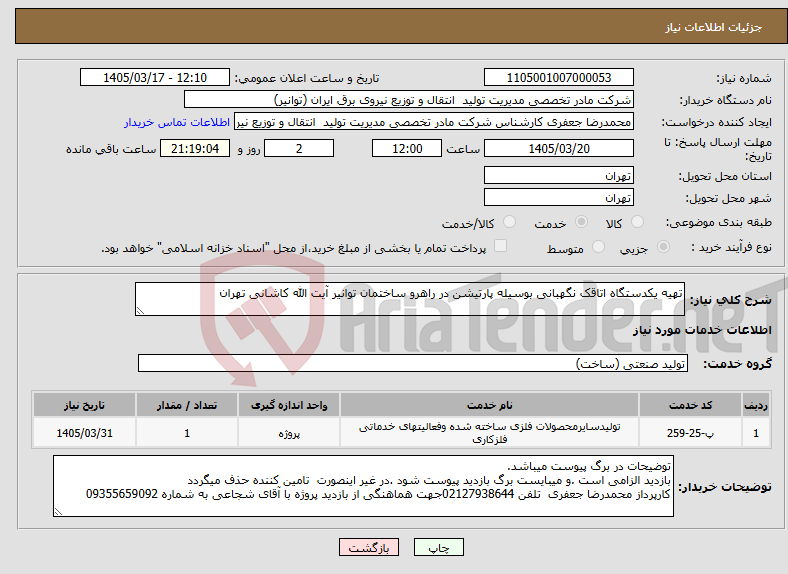This screenshot has height=574, width=788.
Task: Click the ساعت باقی مانده label
Action: [x=111, y=149]
